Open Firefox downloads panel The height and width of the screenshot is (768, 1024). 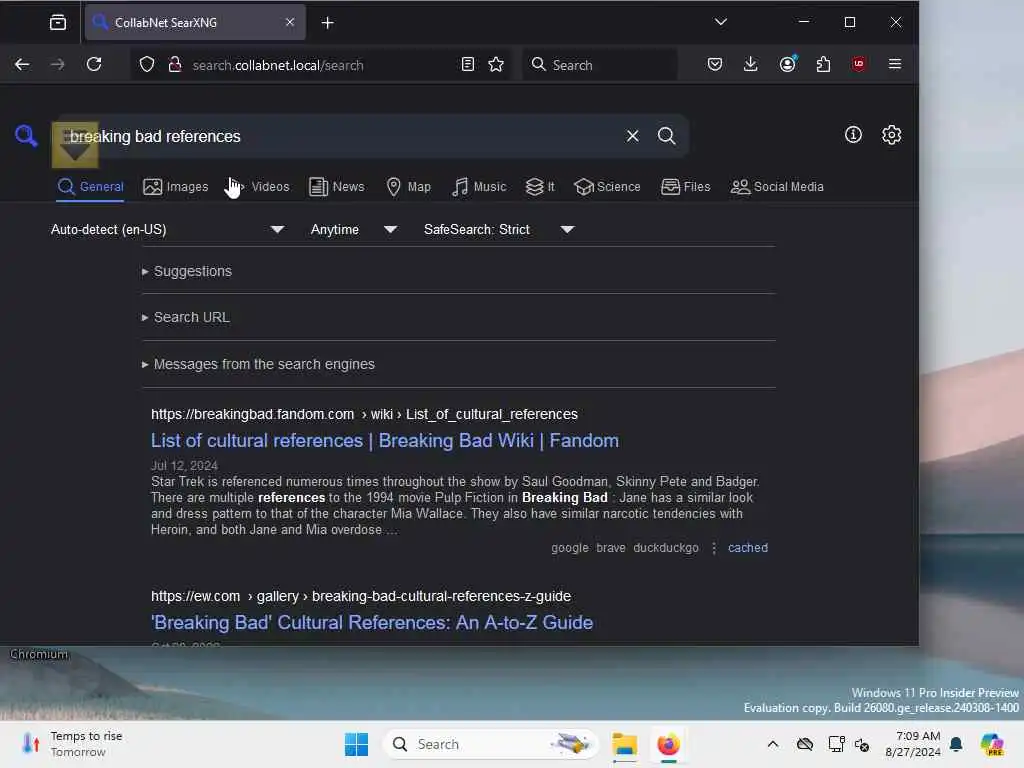(750, 64)
